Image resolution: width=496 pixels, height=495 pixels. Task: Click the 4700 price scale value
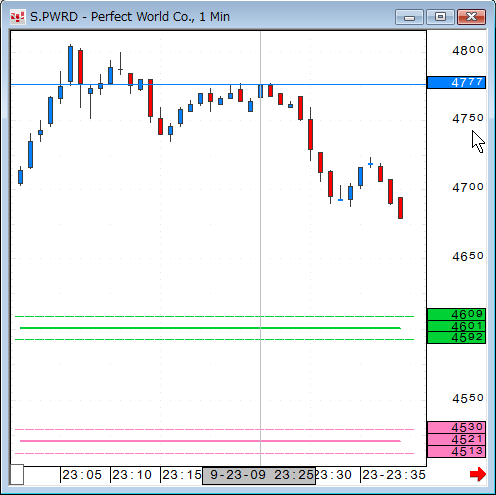pos(468,187)
